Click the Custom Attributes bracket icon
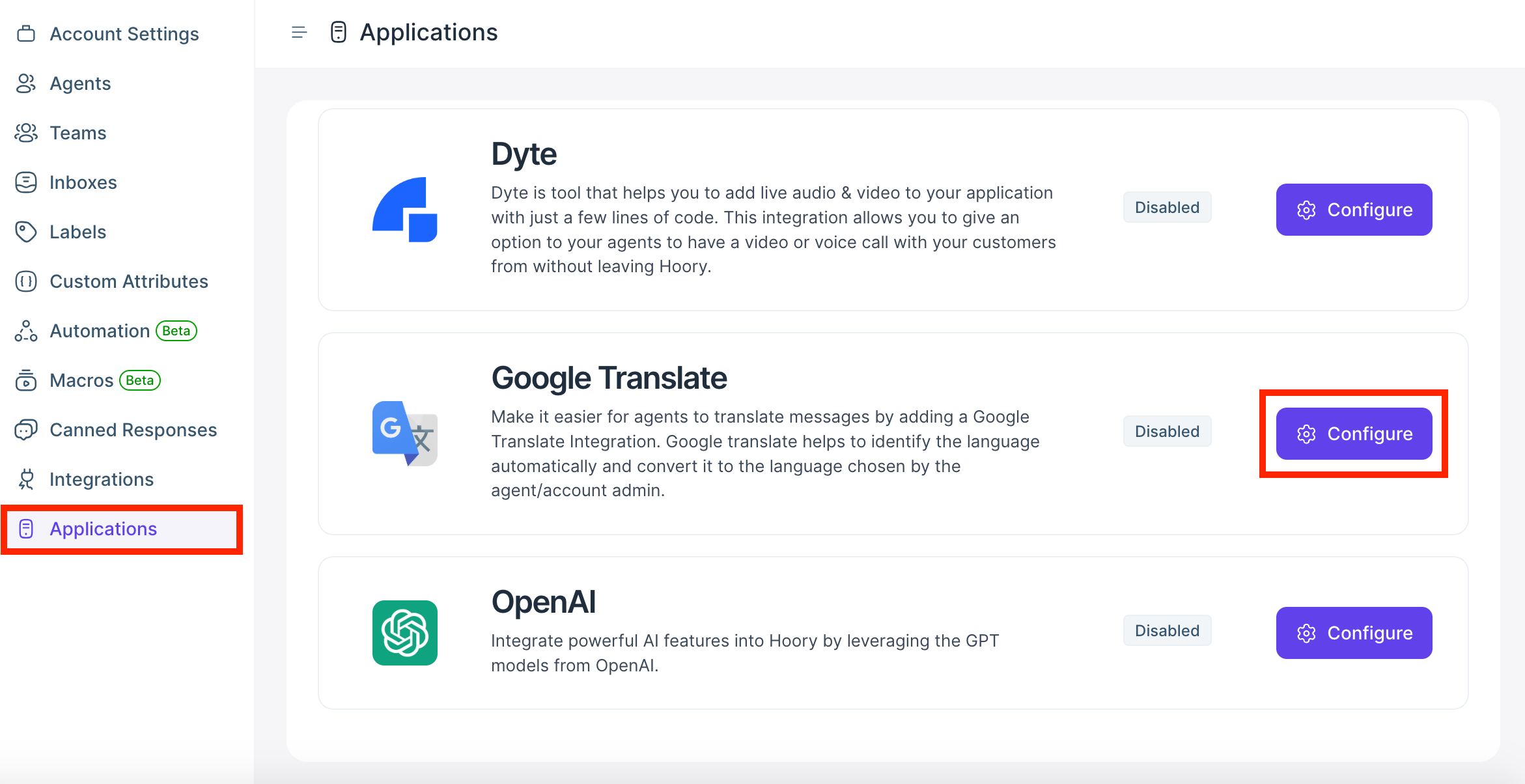Image resolution: width=1525 pixels, height=784 pixels. [26, 281]
